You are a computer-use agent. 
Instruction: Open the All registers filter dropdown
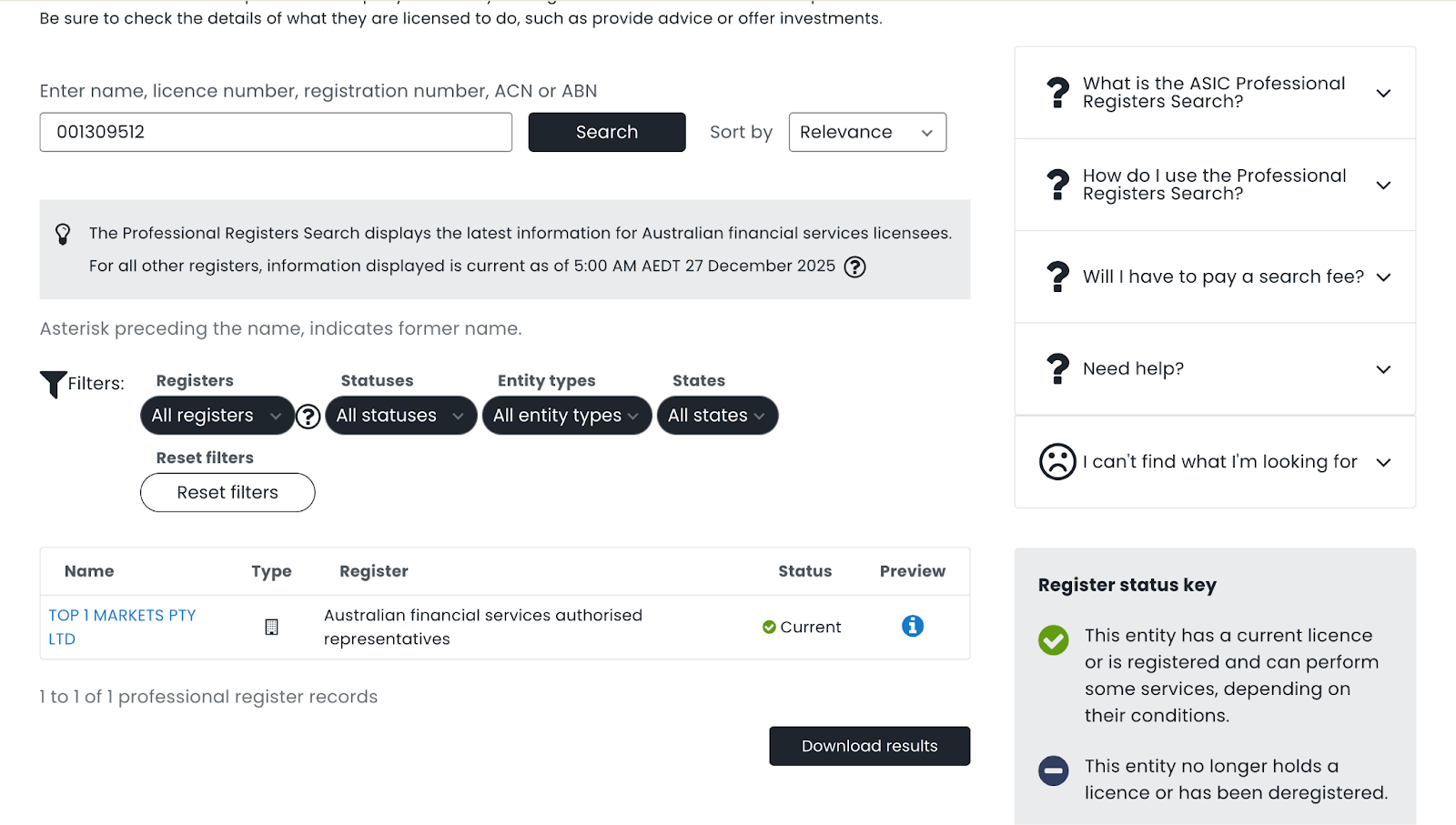(x=217, y=416)
